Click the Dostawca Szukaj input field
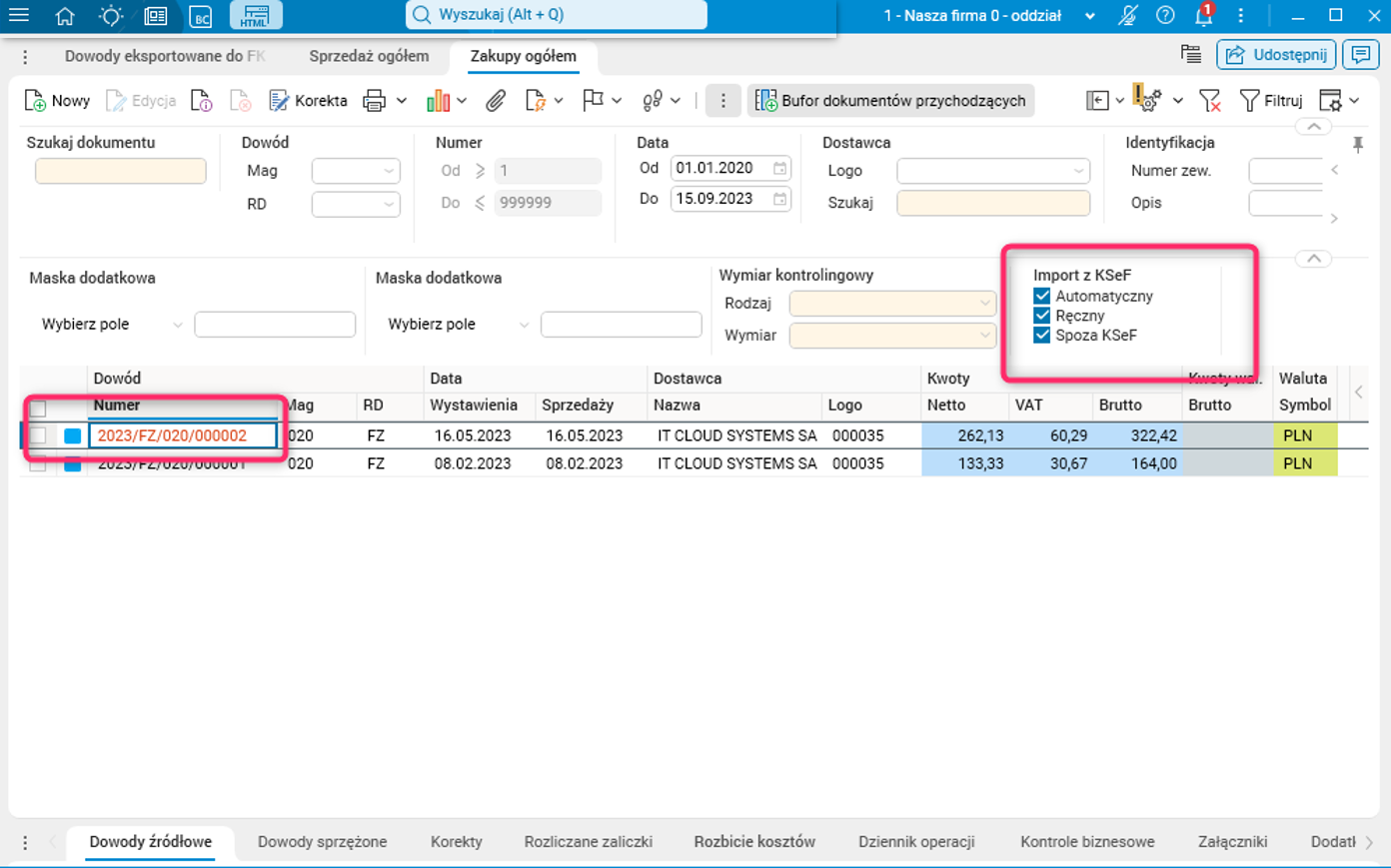This screenshot has width=1391, height=868. tap(993, 203)
